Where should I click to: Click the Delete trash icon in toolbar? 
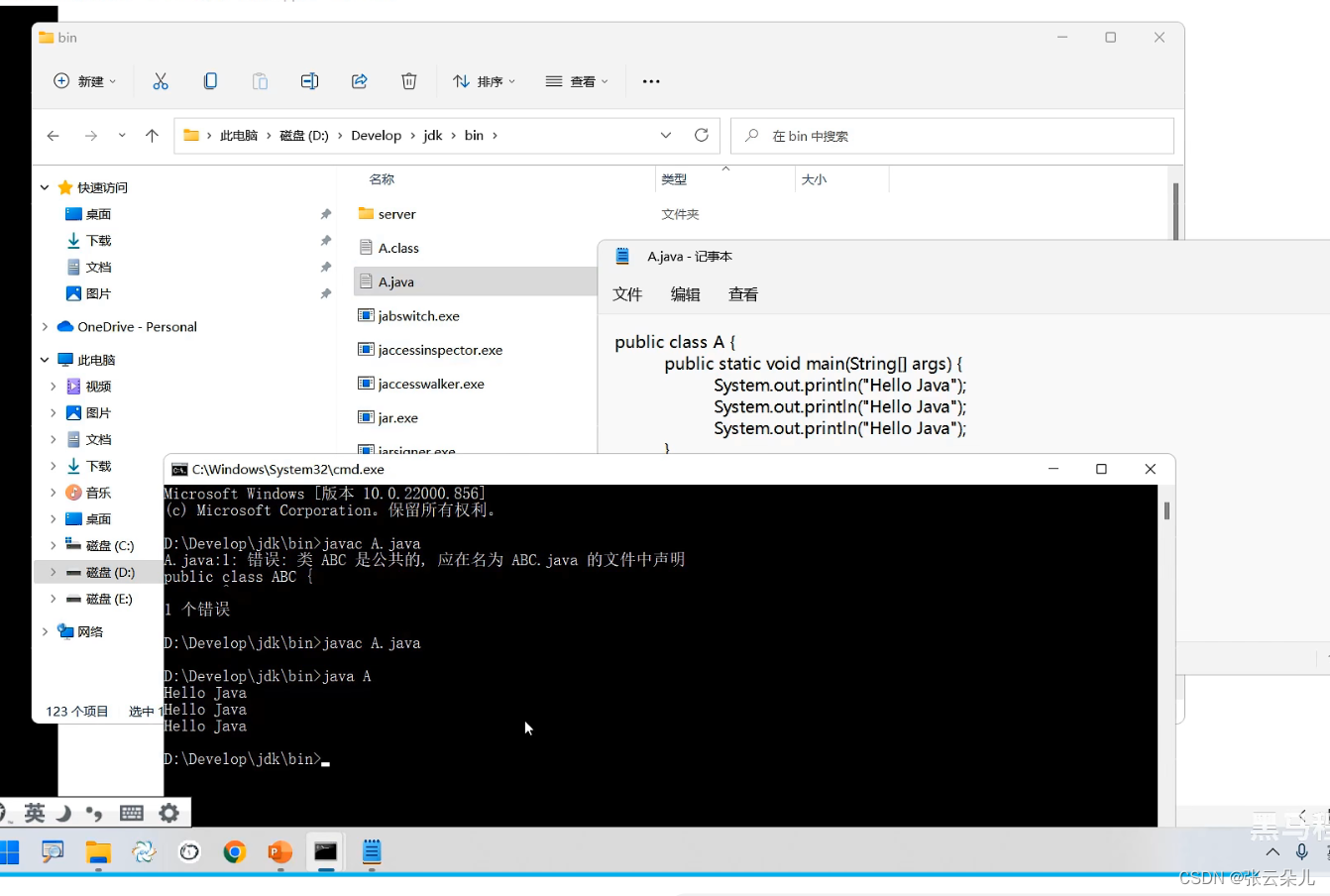click(x=408, y=81)
